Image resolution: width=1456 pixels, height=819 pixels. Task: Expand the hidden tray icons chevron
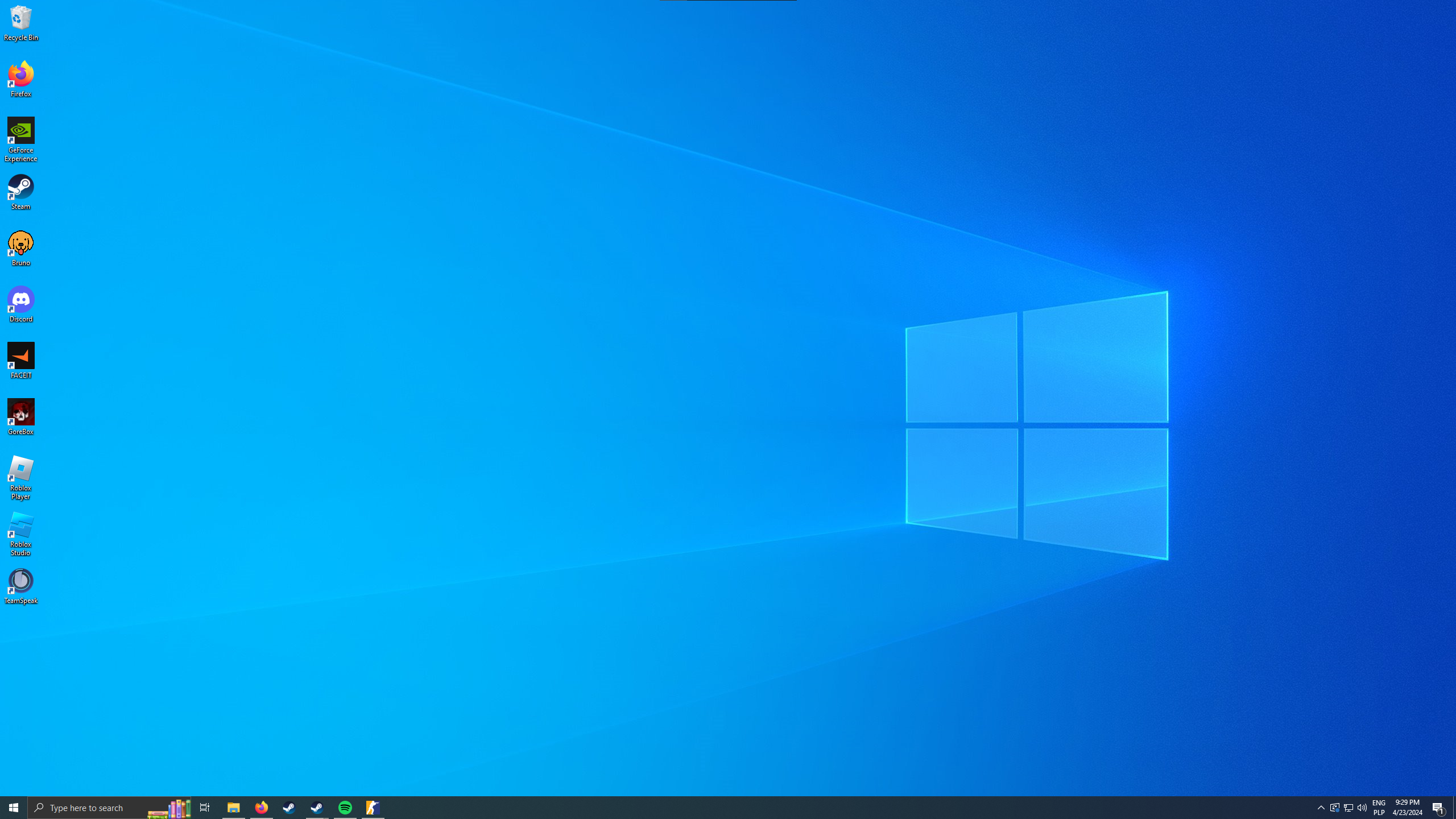click(1321, 808)
